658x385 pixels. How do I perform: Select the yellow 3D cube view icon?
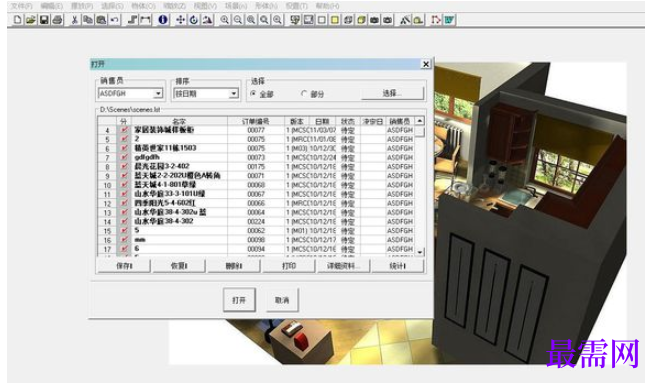361,20
